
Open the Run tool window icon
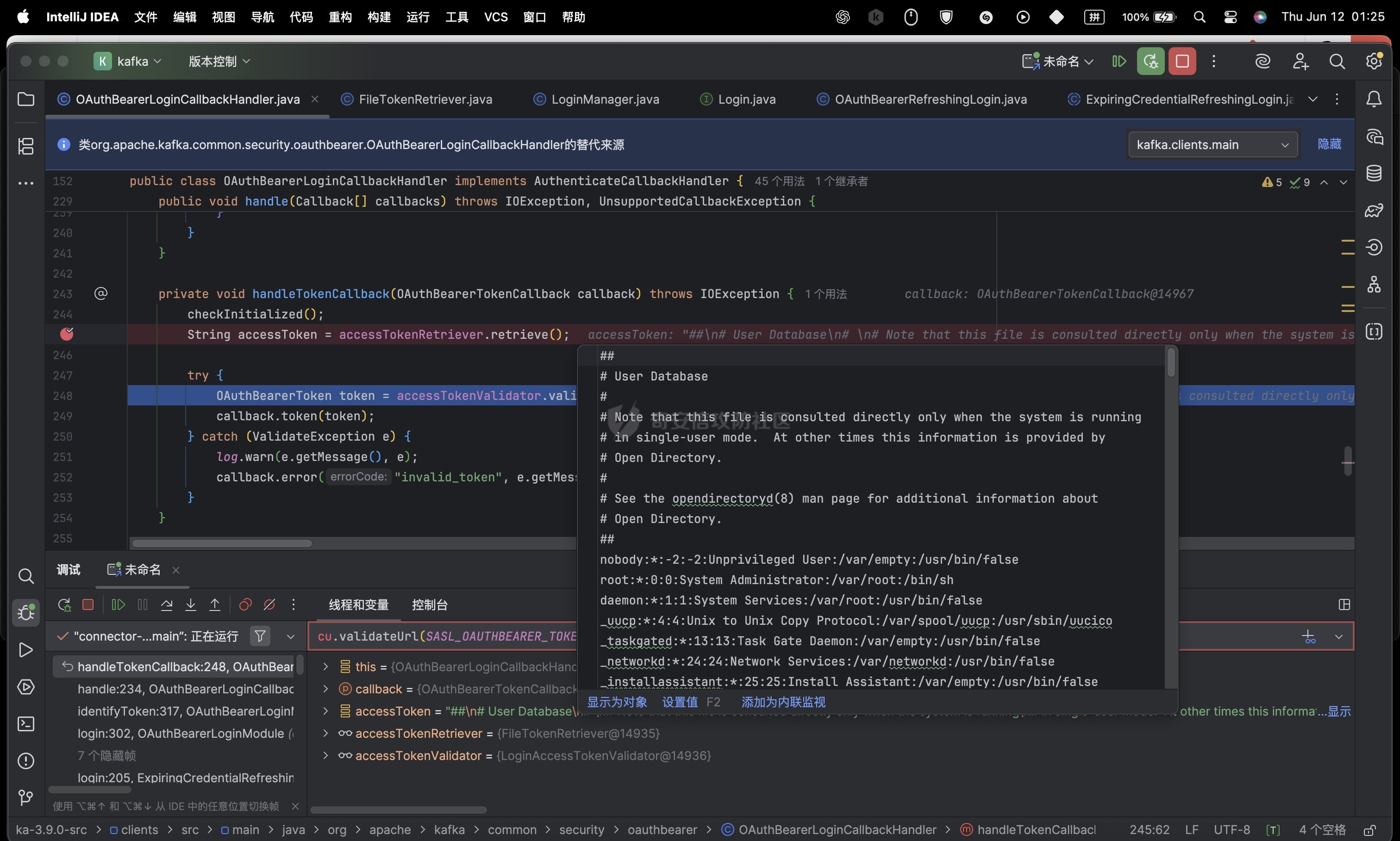coord(25,650)
